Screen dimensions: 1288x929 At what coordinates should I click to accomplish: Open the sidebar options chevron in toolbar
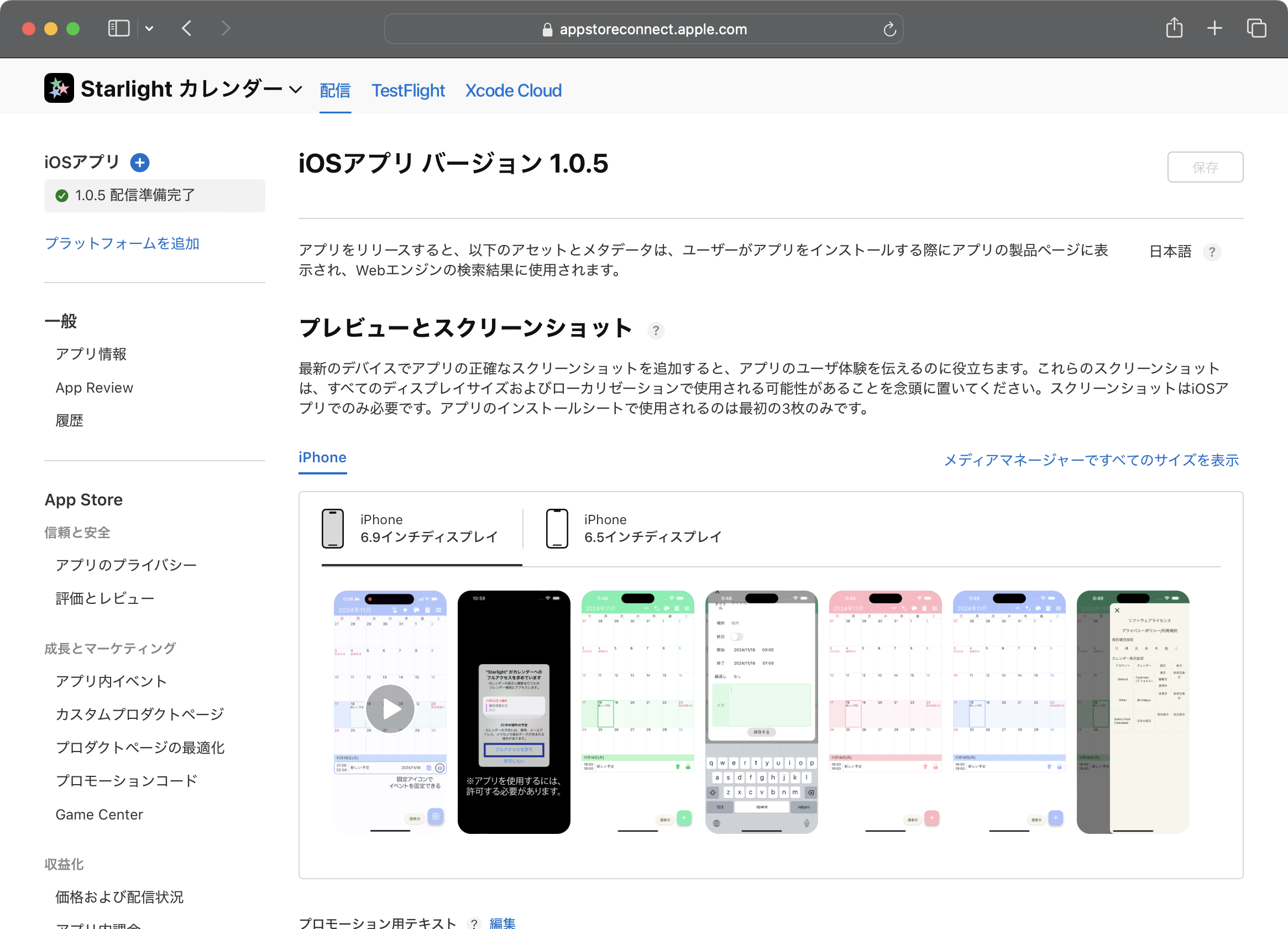(149, 28)
